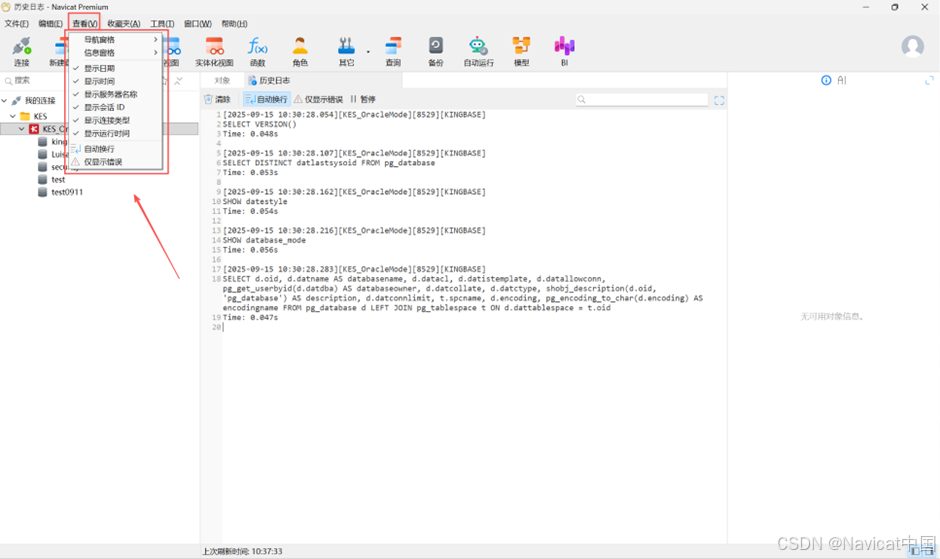The height and width of the screenshot is (559, 940).
Task: Open the AI panel label
Action: click(842, 80)
